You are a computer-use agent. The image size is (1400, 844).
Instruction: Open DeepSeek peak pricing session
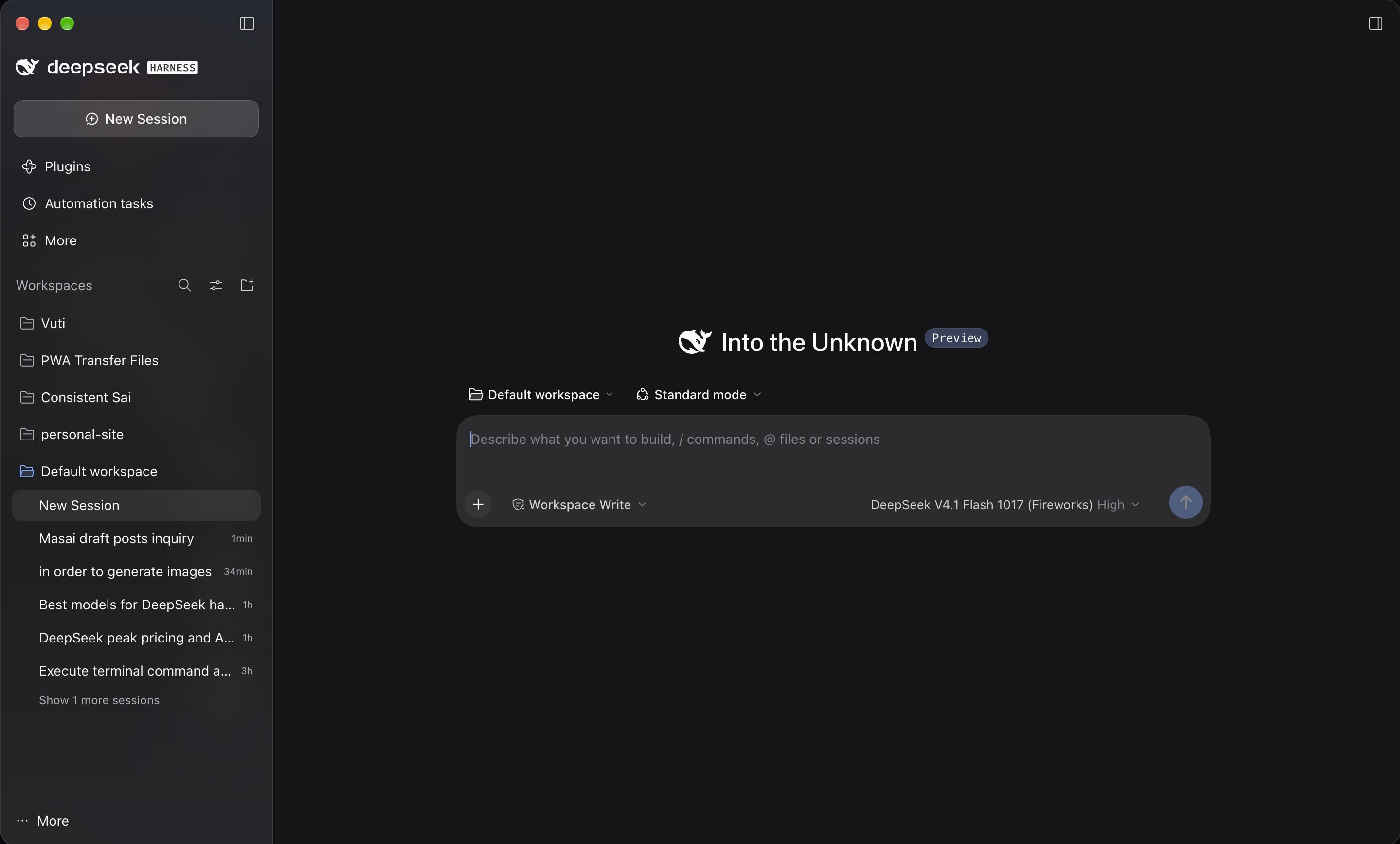point(136,638)
